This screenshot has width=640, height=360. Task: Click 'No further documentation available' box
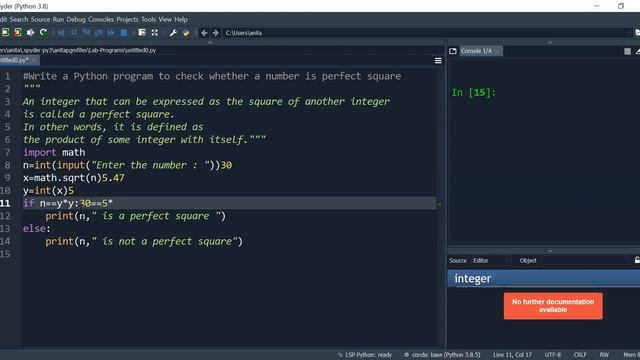click(553, 306)
